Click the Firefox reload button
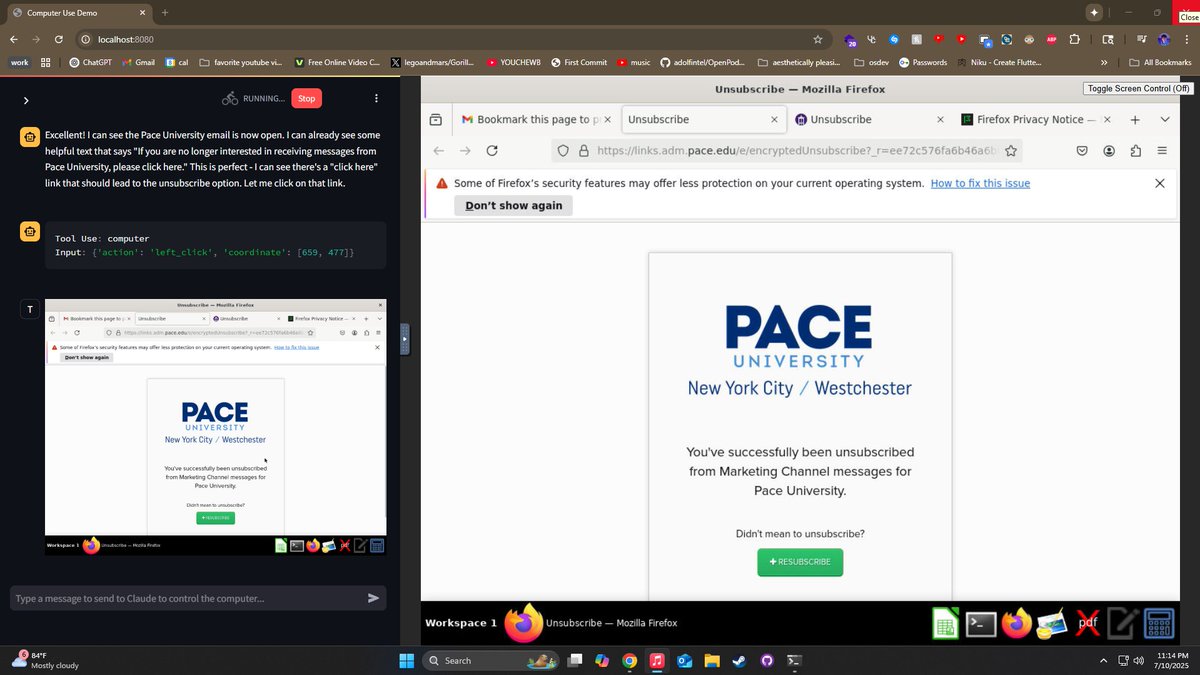The width and height of the screenshot is (1200, 675). [492, 151]
